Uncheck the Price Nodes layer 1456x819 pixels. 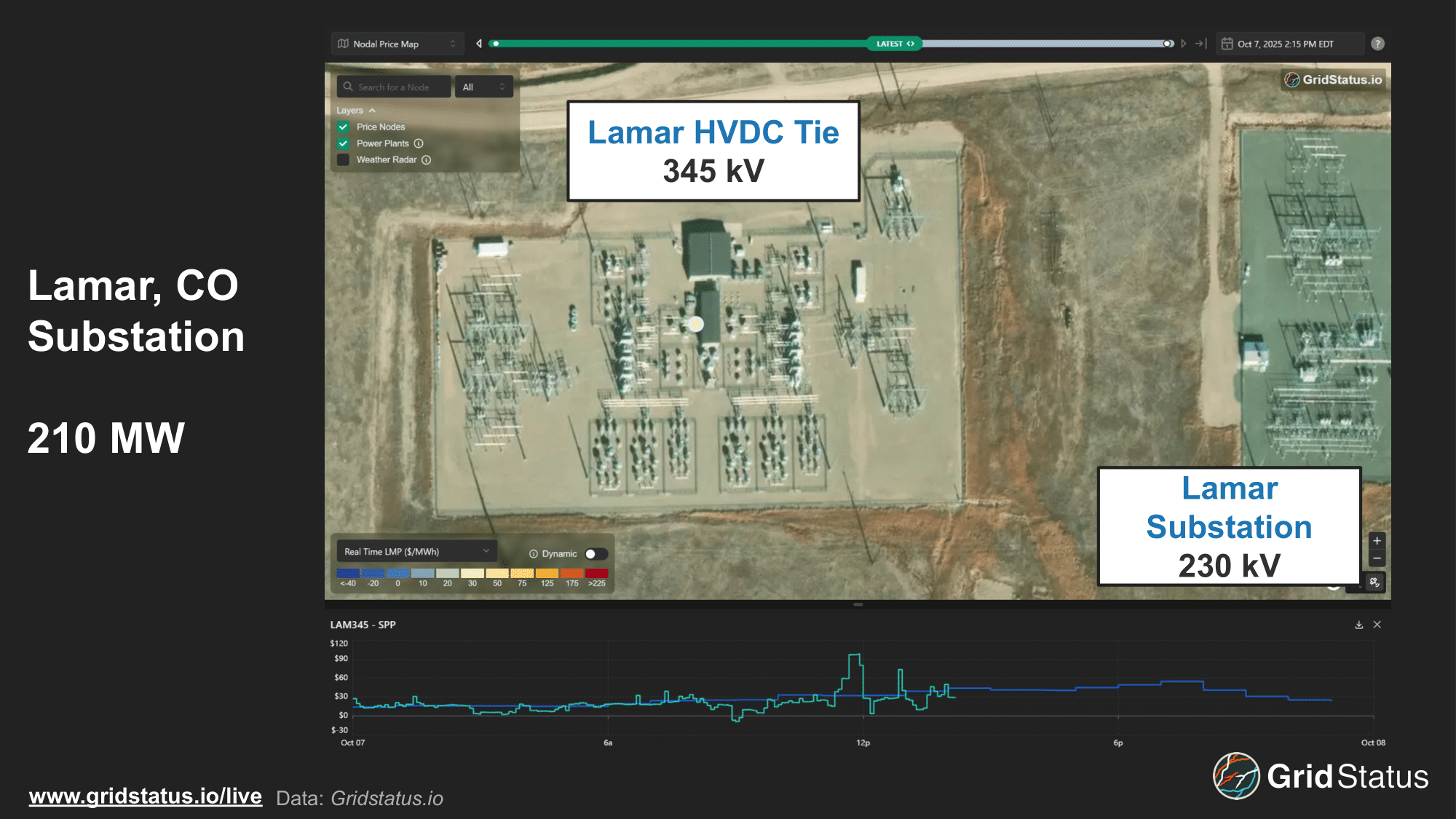[x=344, y=127]
